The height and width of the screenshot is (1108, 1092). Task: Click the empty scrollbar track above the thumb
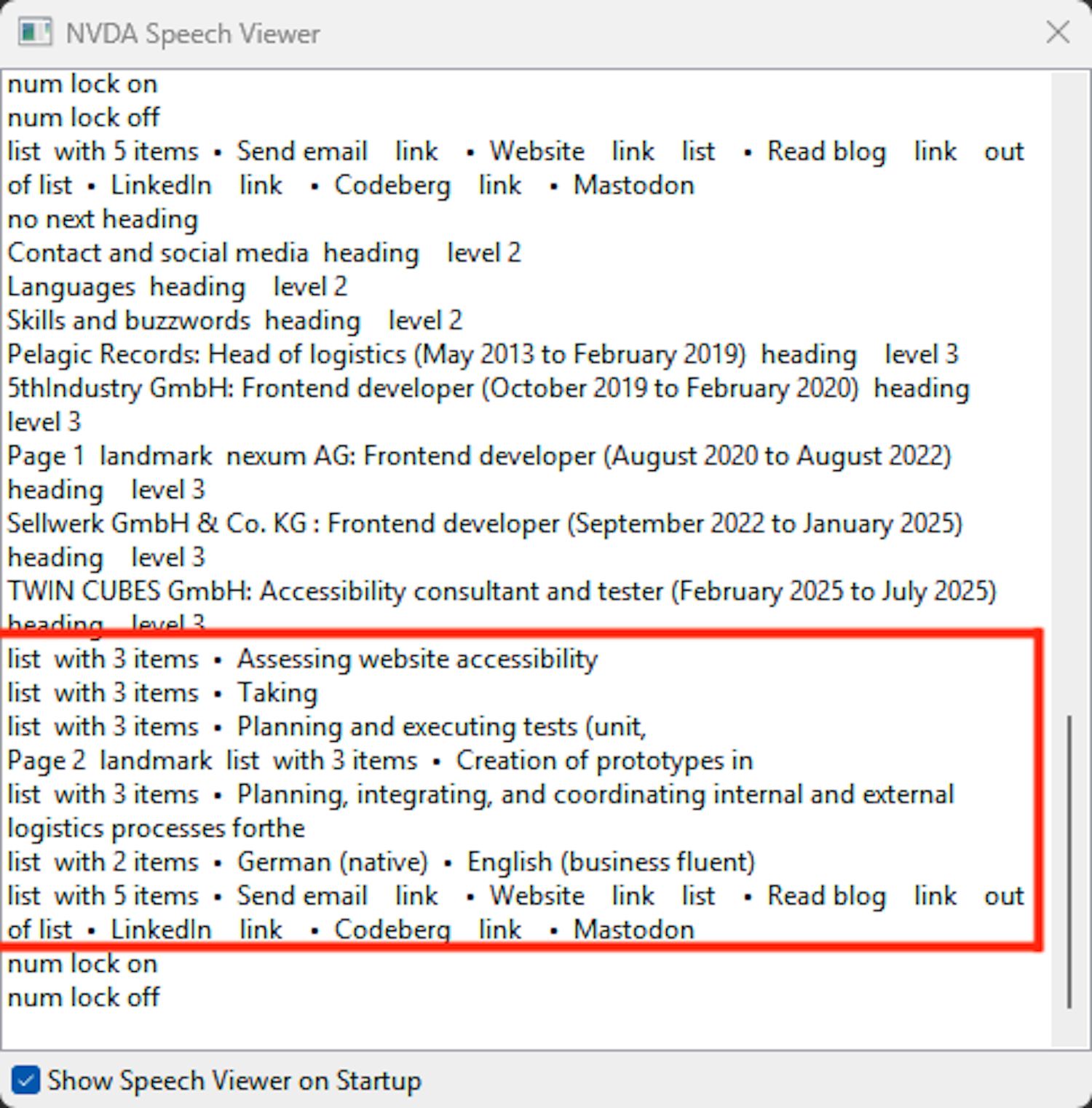1069,393
